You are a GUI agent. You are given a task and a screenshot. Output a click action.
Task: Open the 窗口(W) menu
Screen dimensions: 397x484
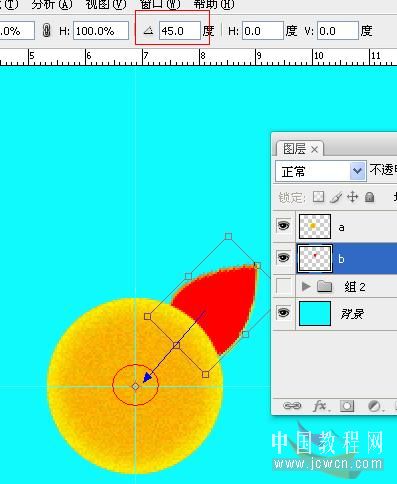[x=160, y=4]
